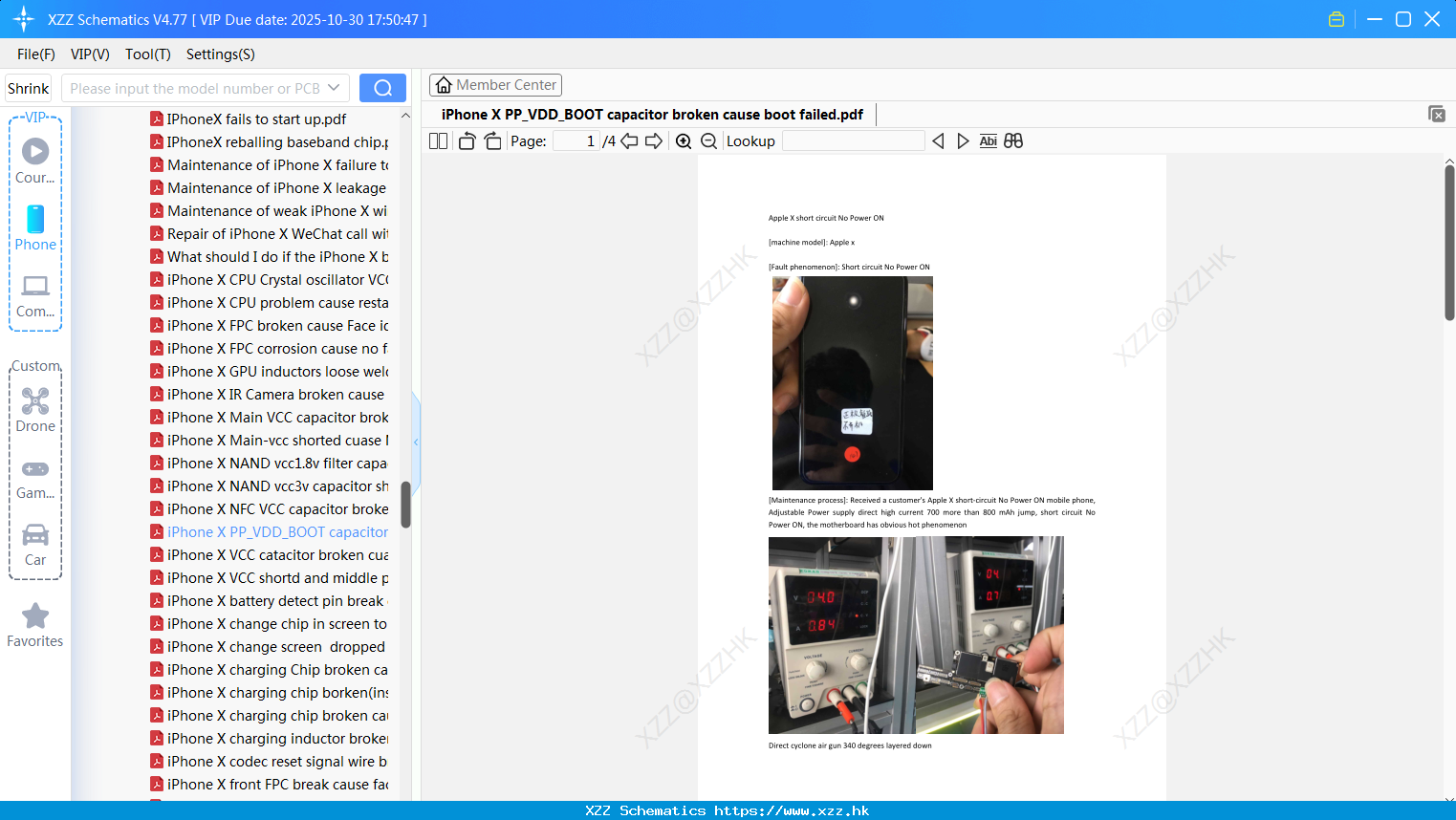This screenshot has height=820, width=1456.
Task: Open the www.xzz.hk link in status bar
Action: (x=792, y=810)
